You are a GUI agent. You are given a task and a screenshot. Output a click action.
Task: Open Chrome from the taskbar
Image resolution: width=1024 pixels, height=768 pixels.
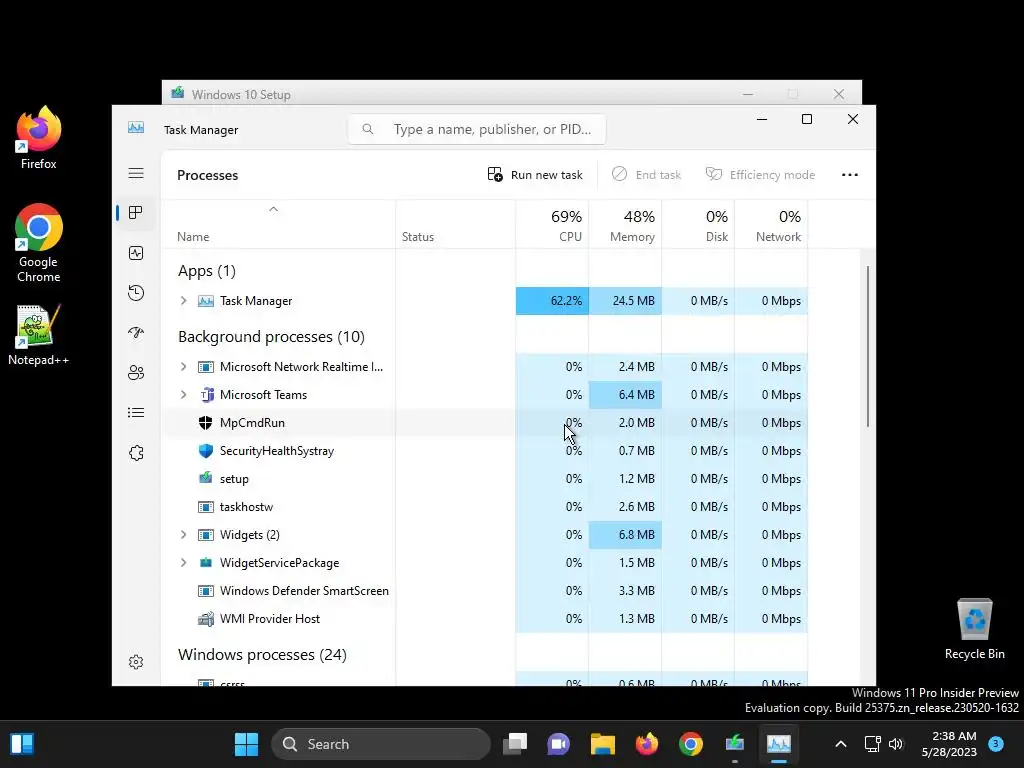(690, 744)
